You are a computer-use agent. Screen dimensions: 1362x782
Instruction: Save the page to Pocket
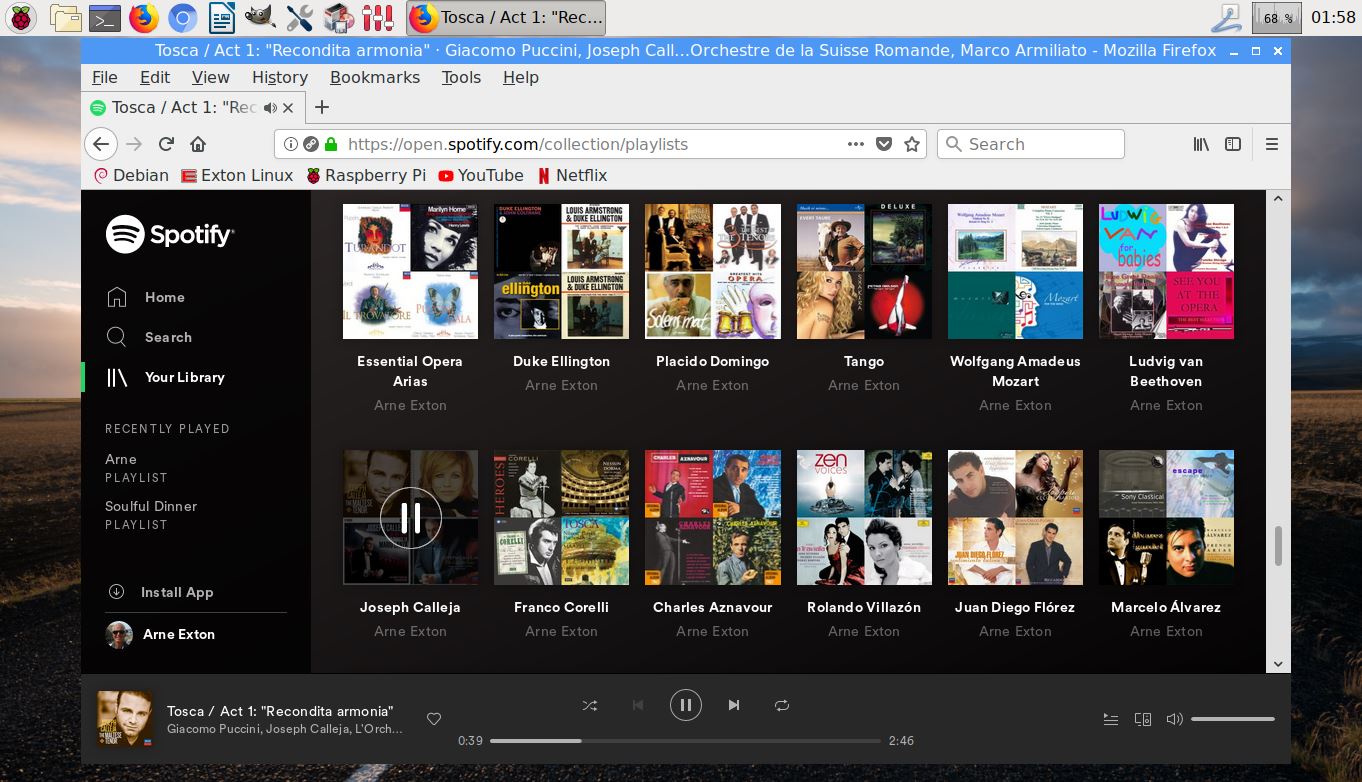[884, 144]
